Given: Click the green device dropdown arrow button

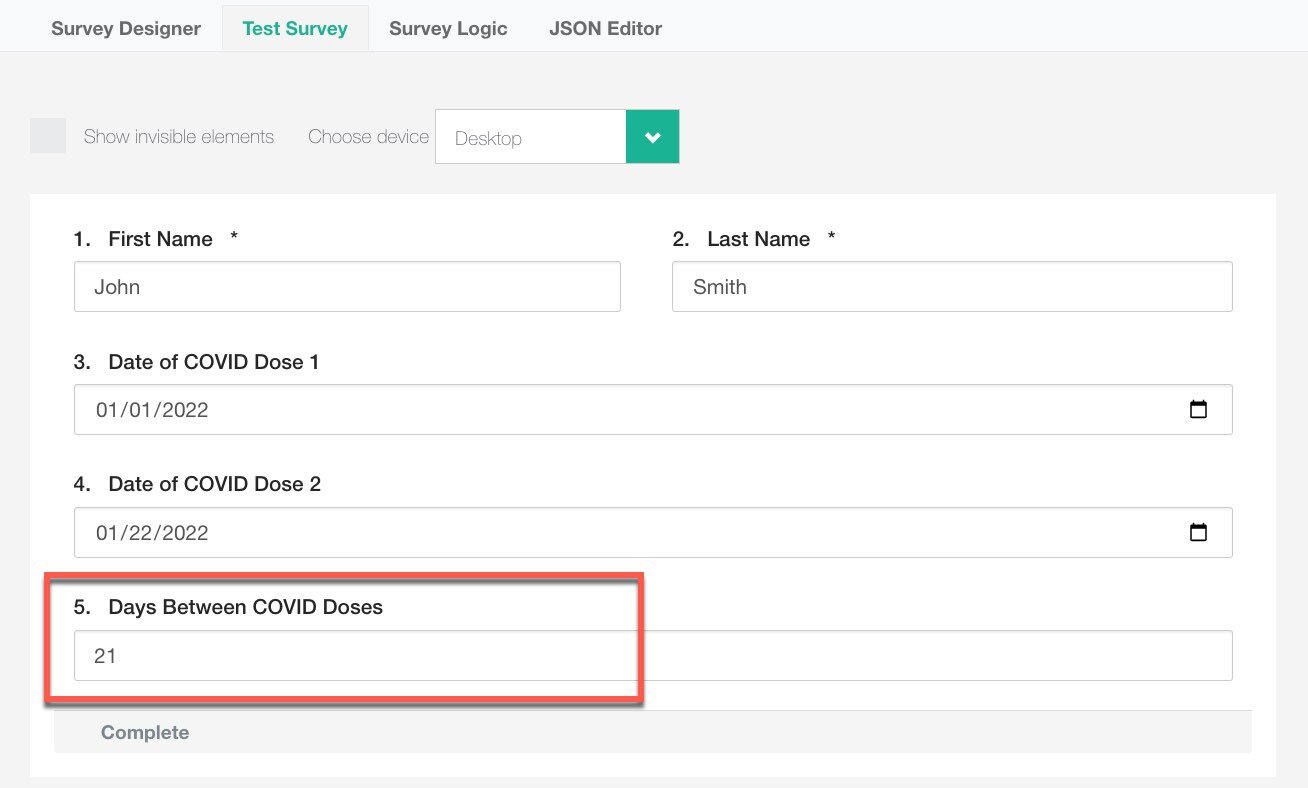Looking at the screenshot, I should click(652, 137).
